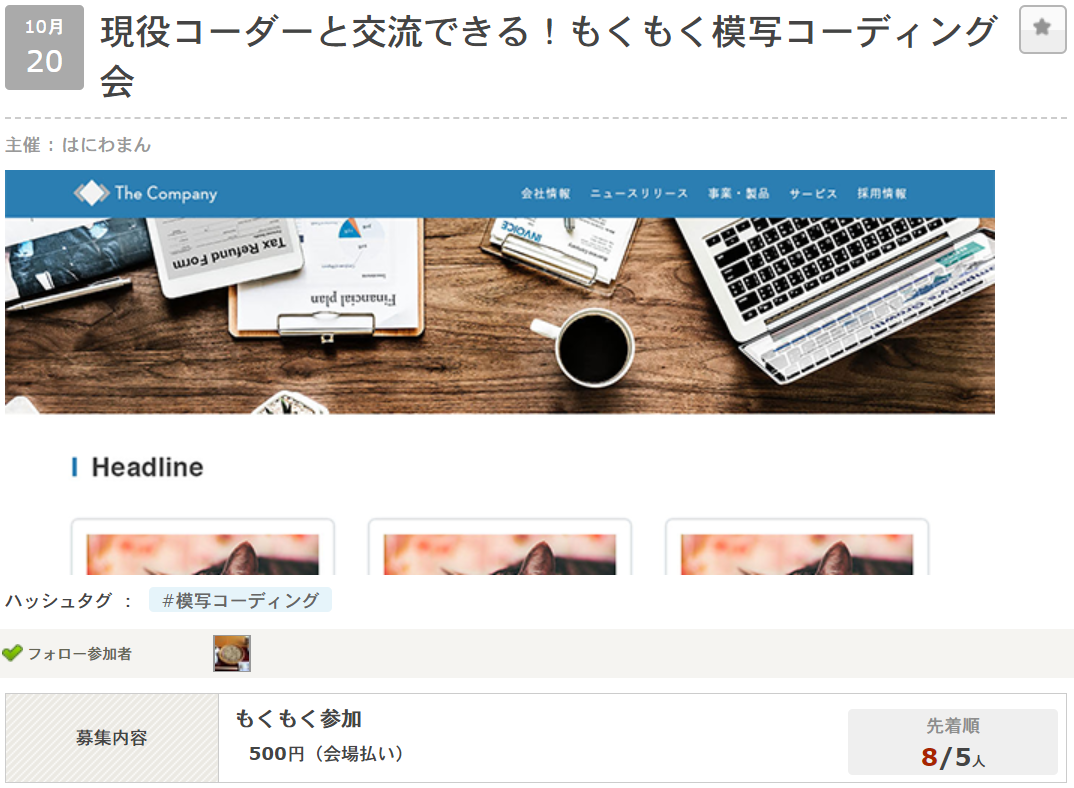Viewport: 1074px width, 788px height.
Task: Open the event title link
Action: [x=548, y=56]
